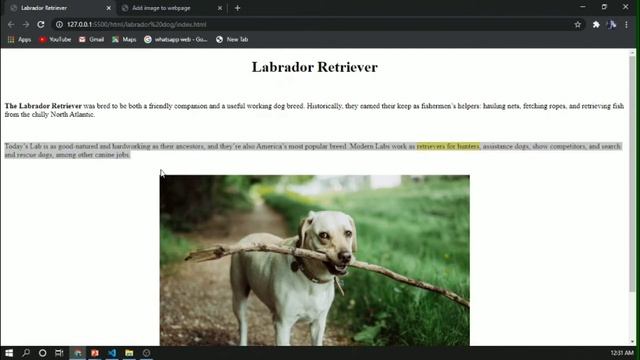Reload the Labrador page
The height and width of the screenshot is (360, 640).
pos(41,24)
